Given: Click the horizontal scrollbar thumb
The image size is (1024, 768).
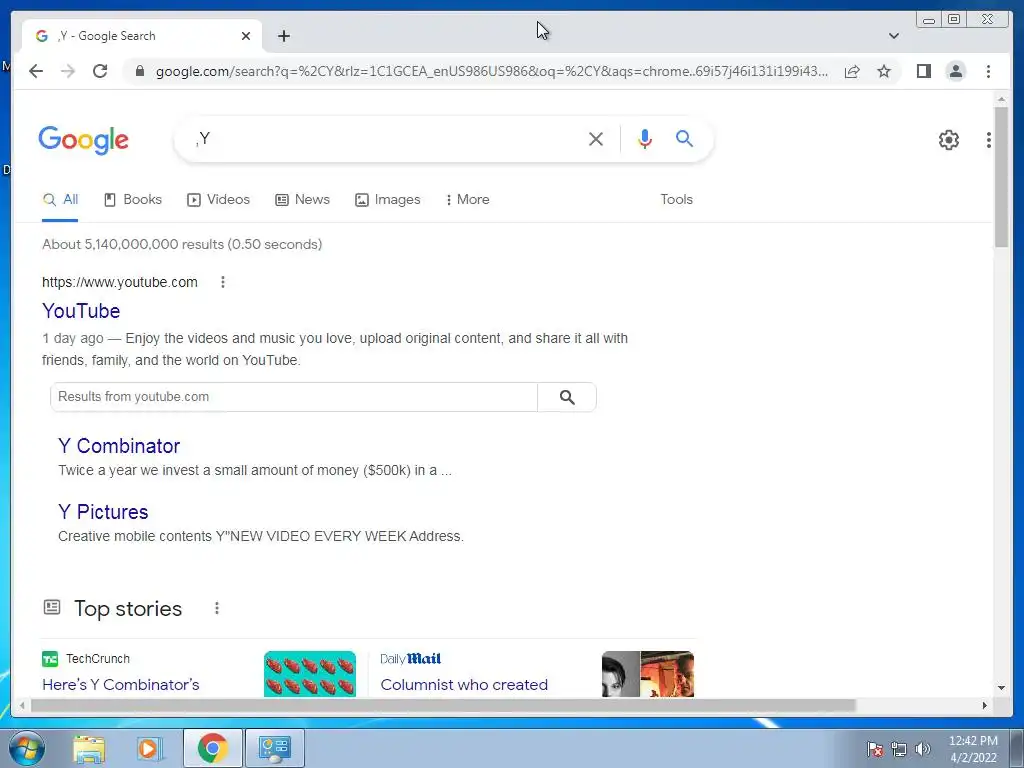Looking at the screenshot, I should point(443,705).
